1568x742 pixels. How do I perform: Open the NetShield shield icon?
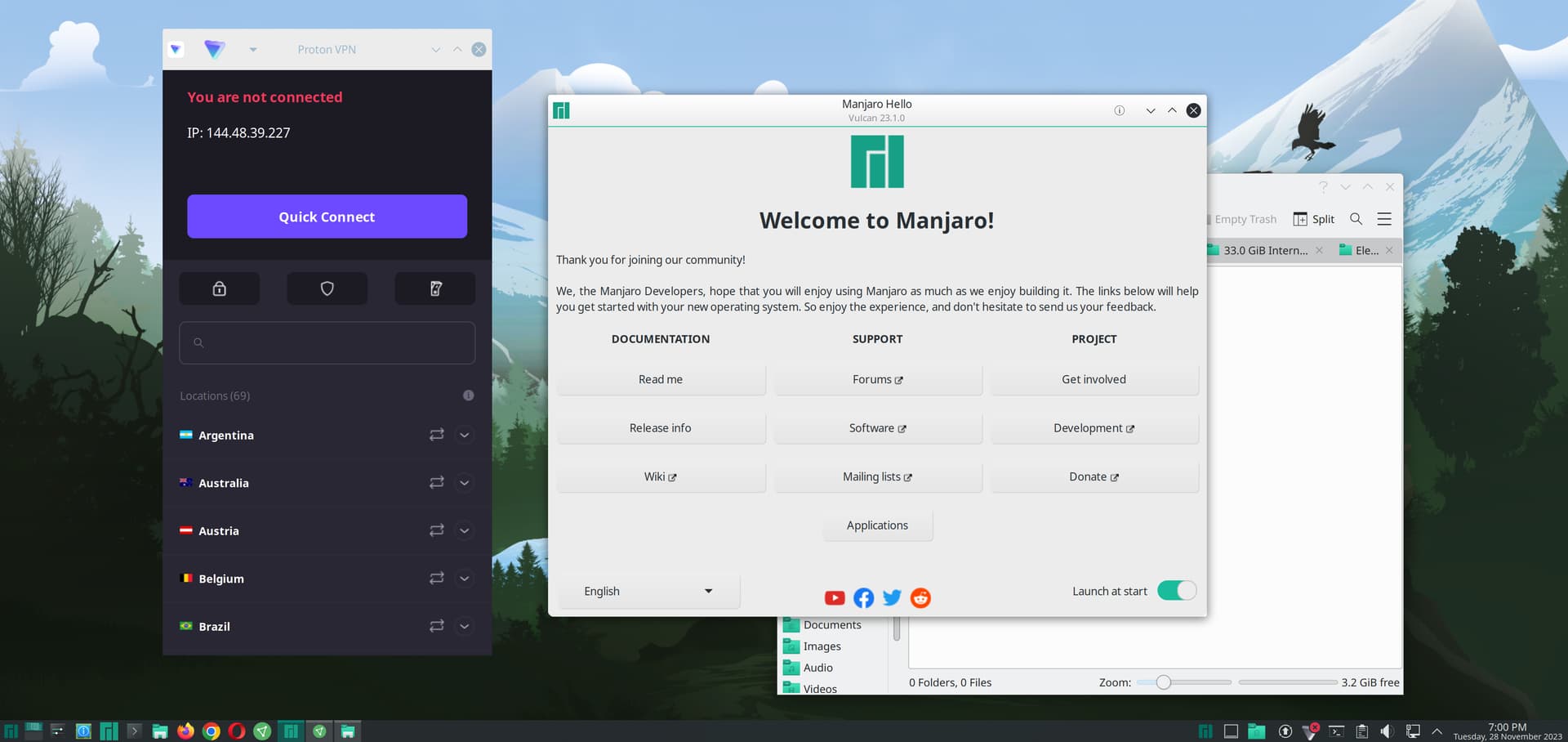point(327,288)
